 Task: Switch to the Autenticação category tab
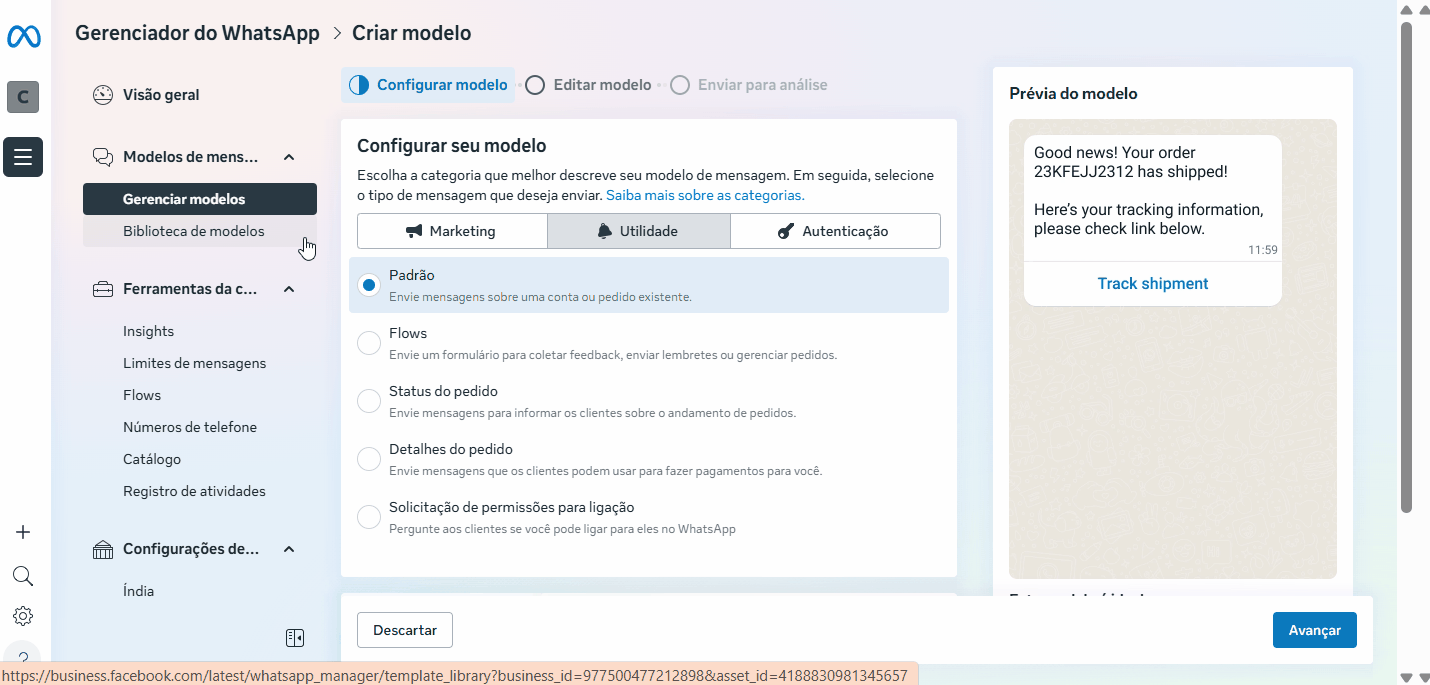[834, 231]
